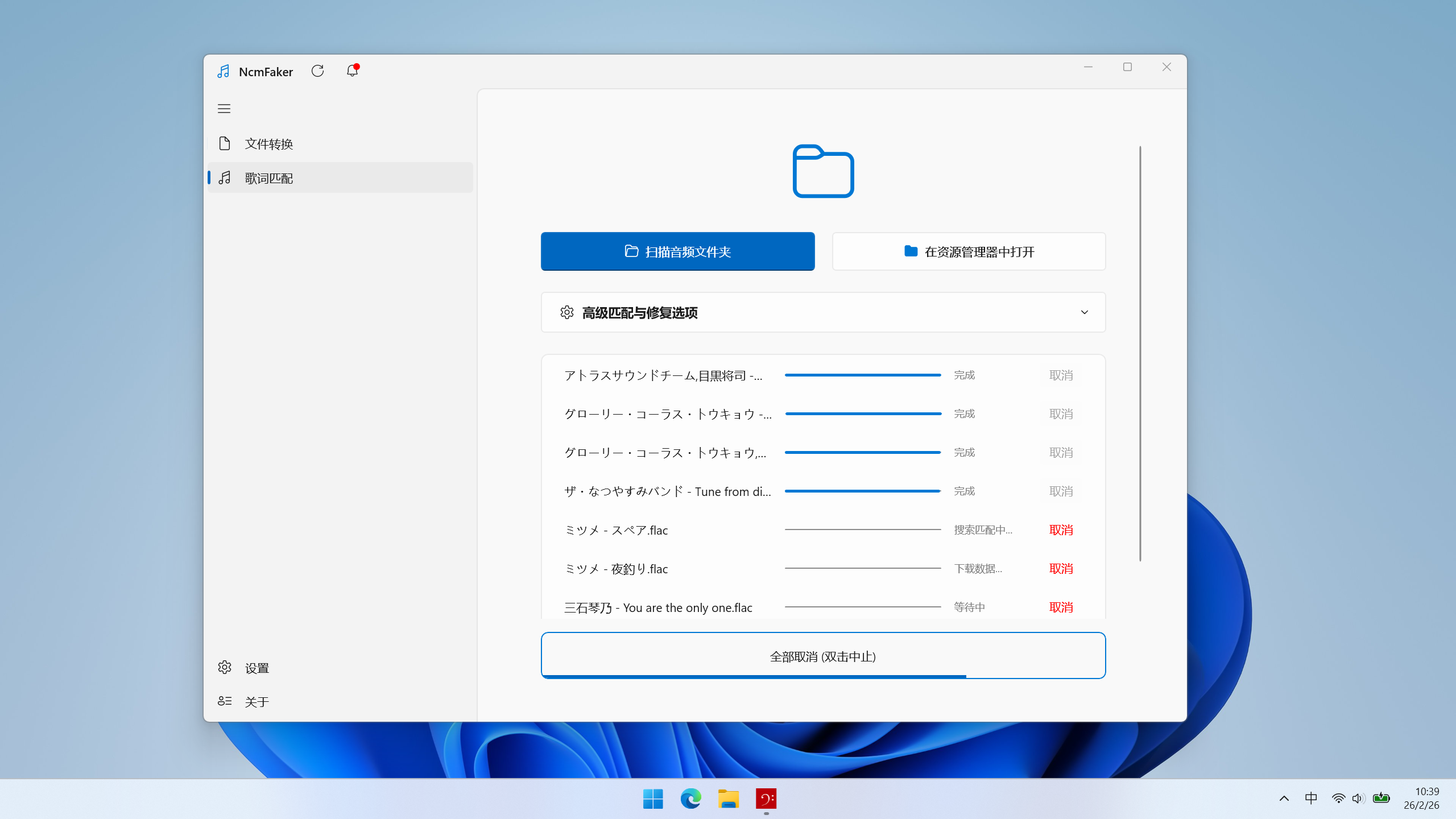
Task: Click the vertical scrollbar in content area
Action: coord(1140,353)
